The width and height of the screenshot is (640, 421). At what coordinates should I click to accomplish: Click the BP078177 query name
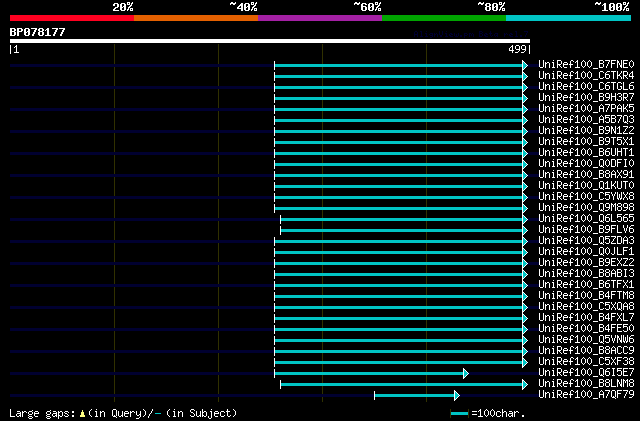tap(38, 32)
